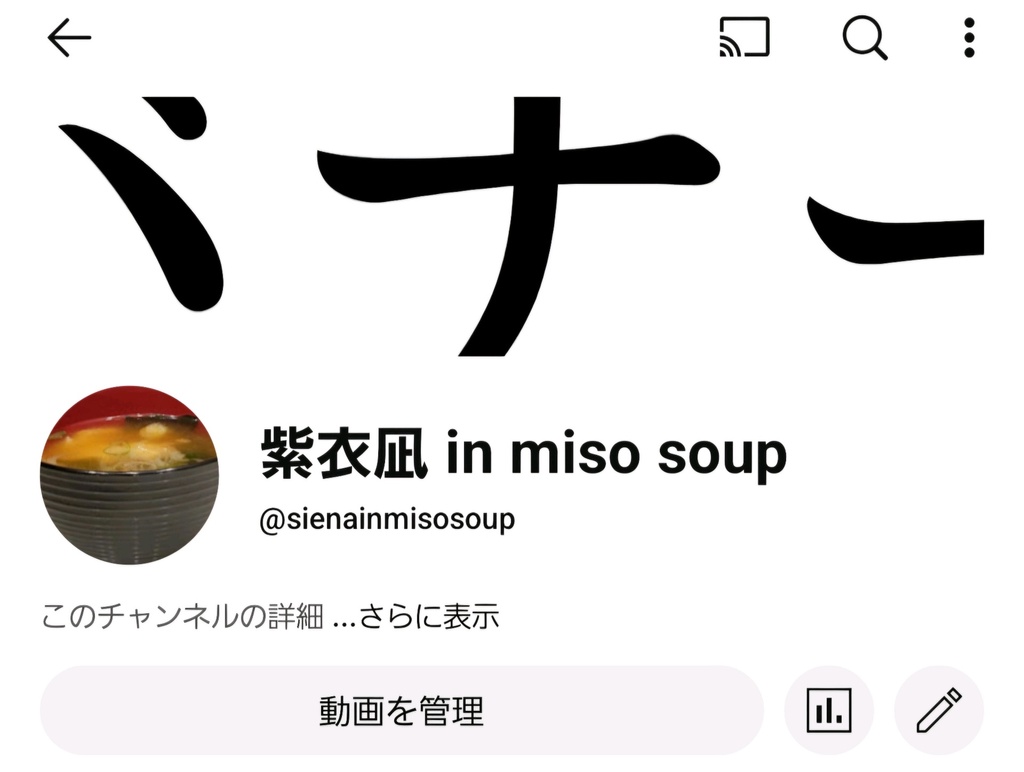Tap the channel banner image

pyautogui.click(x=512, y=227)
